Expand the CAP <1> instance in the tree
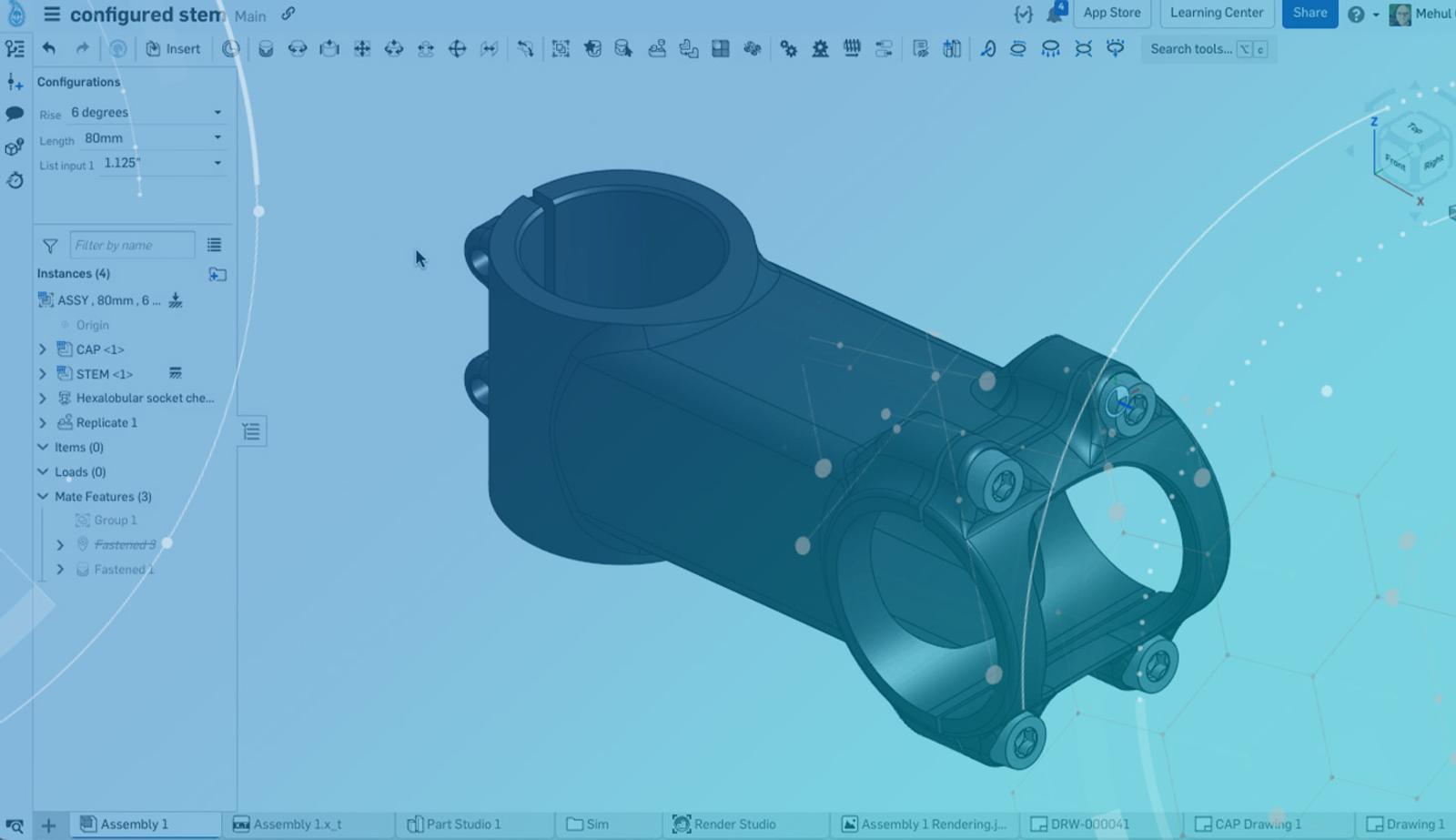Image resolution: width=1456 pixels, height=840 pixels. (42, 349)
